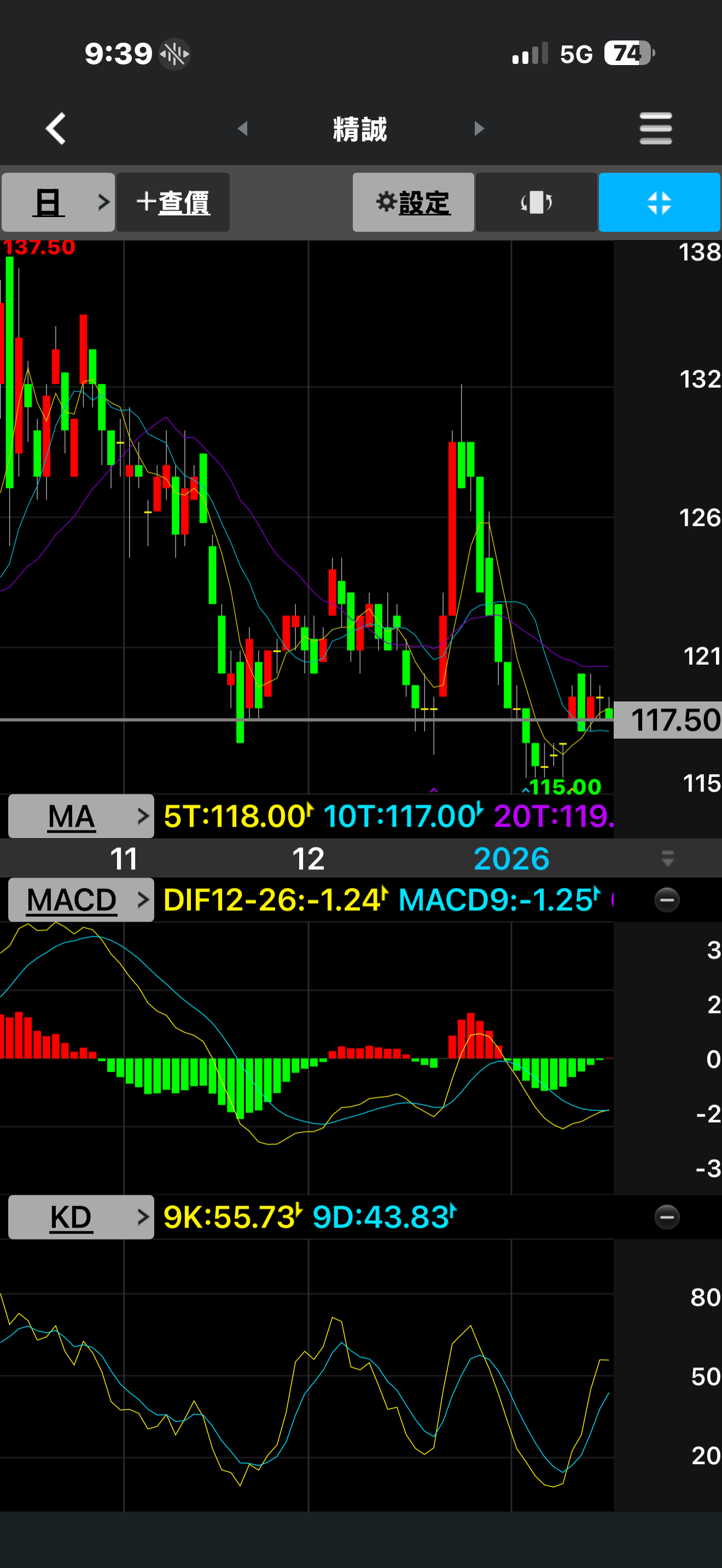Tap the back arrow icon

click(55, 128)
